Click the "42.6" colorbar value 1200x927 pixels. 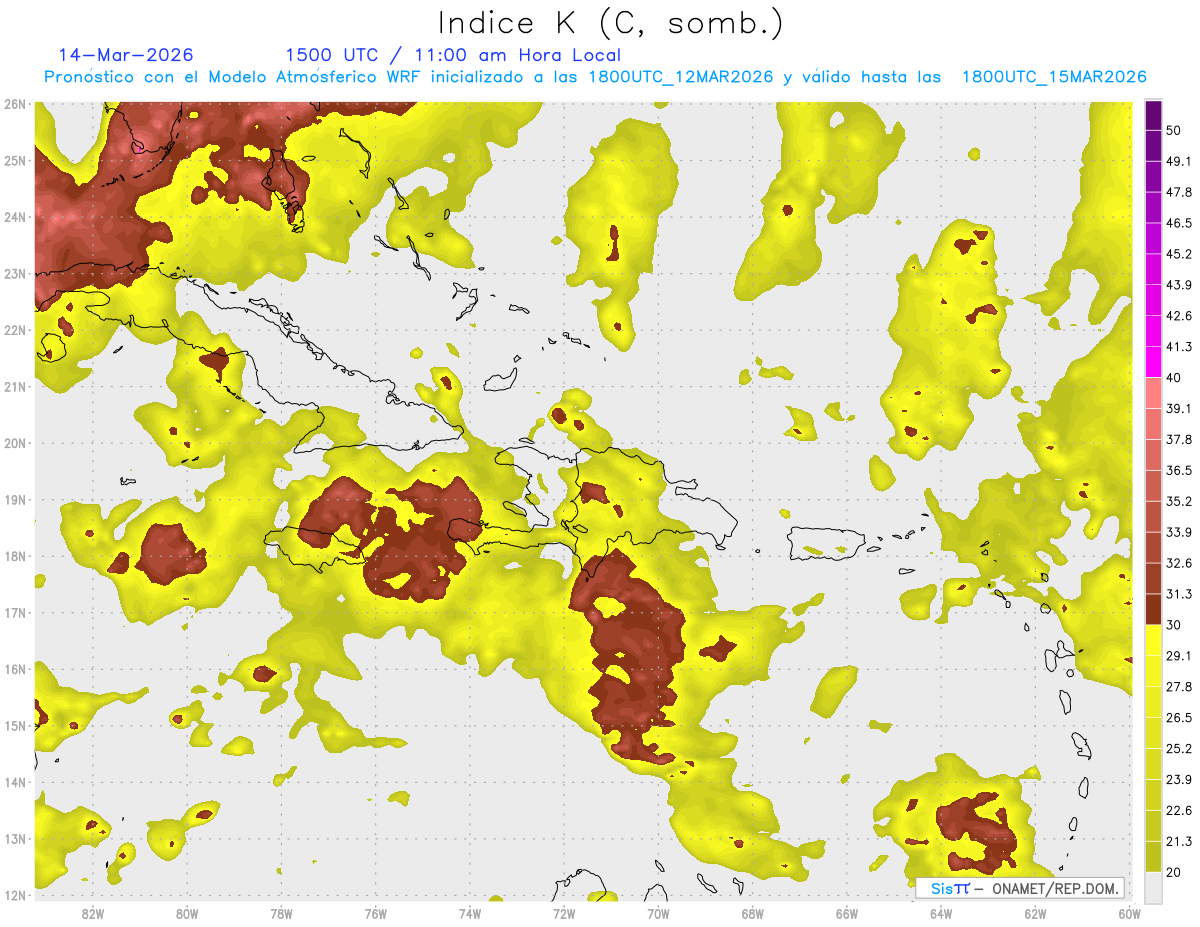(x=1179, y=316)
